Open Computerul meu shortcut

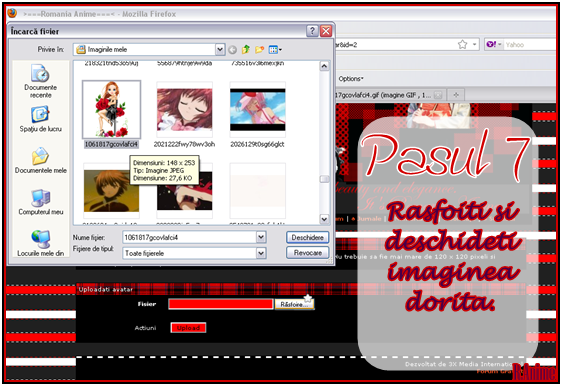[x=41, y=202]
